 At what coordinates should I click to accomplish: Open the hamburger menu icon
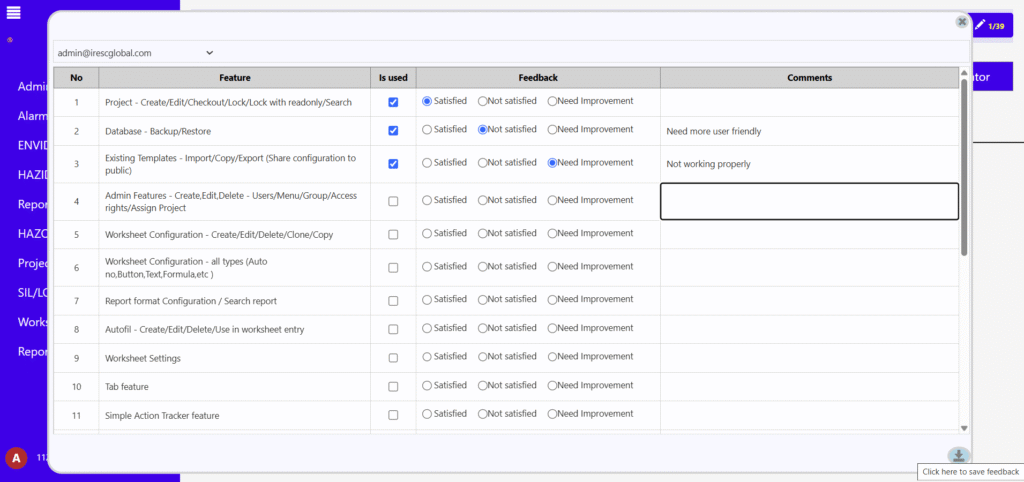point(14,12)
